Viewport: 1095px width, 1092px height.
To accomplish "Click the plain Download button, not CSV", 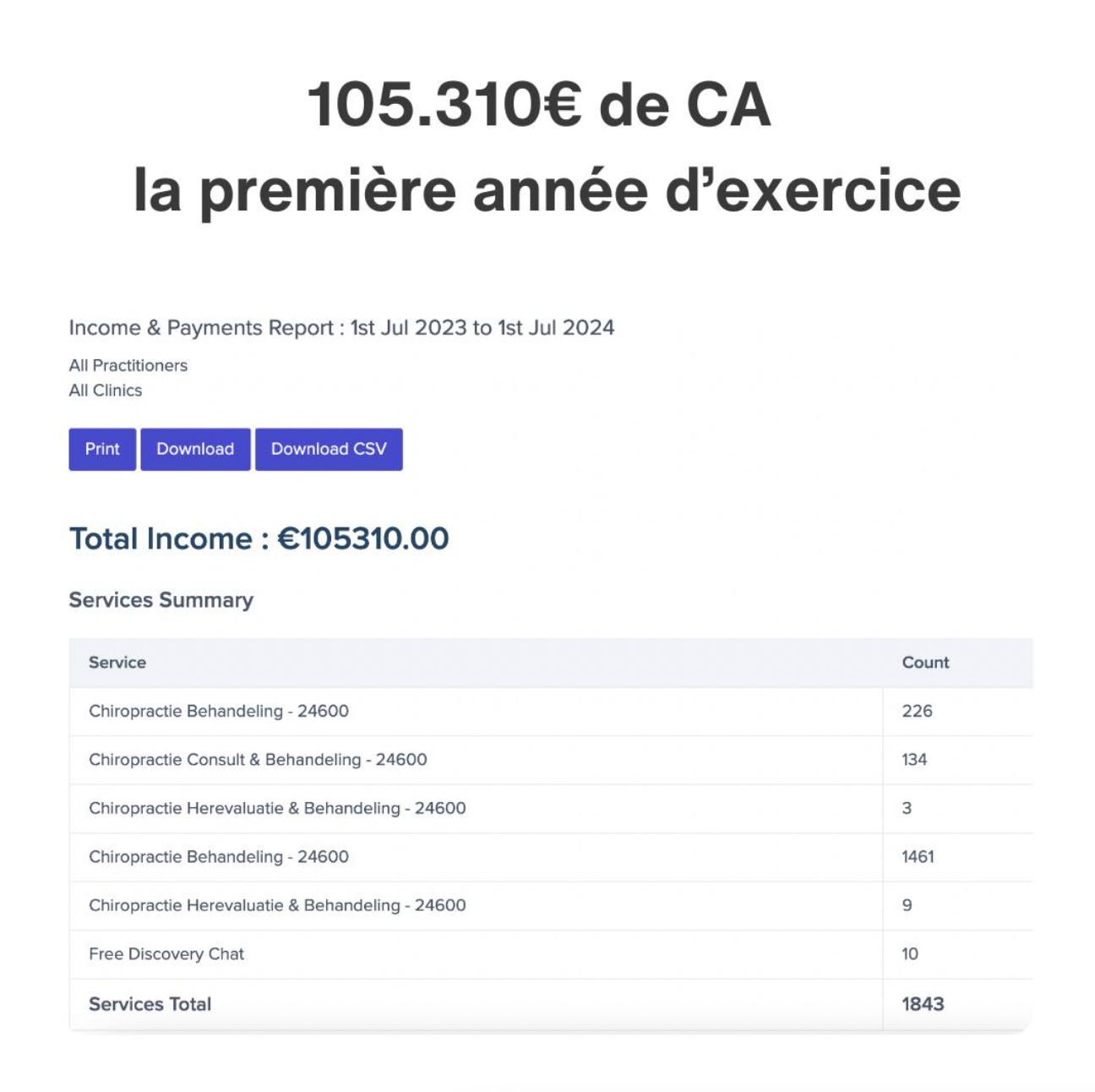I will pyautogui.click(x=195, y=449).
